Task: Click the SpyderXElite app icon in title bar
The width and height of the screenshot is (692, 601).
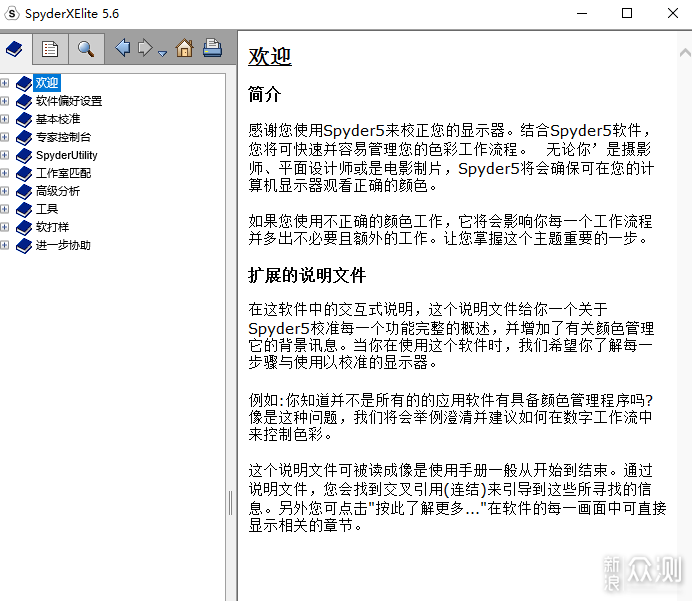Action: [12, 13]
